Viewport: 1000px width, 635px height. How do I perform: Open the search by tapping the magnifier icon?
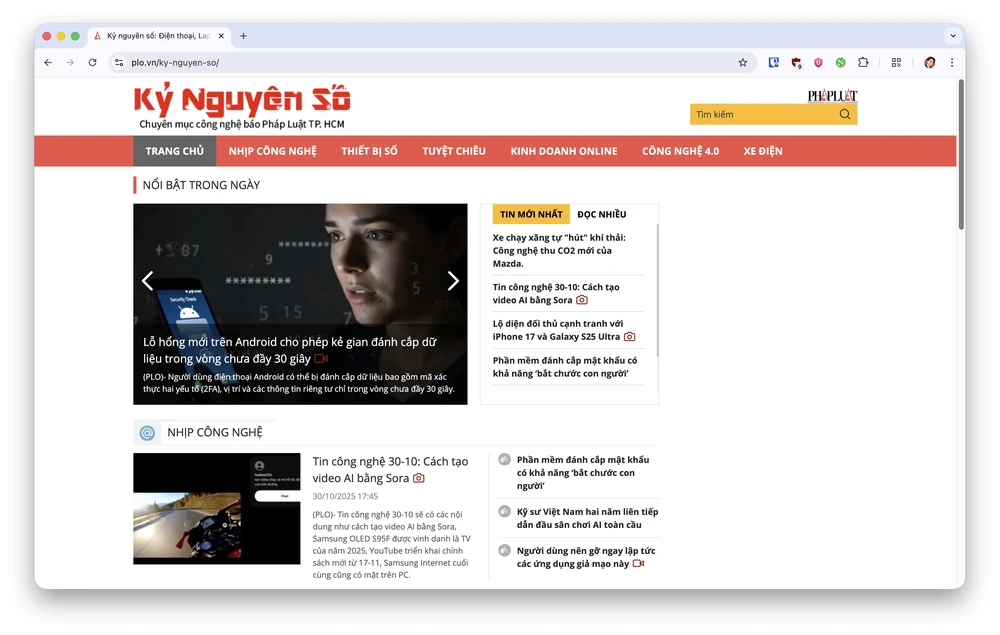point(845,114)
